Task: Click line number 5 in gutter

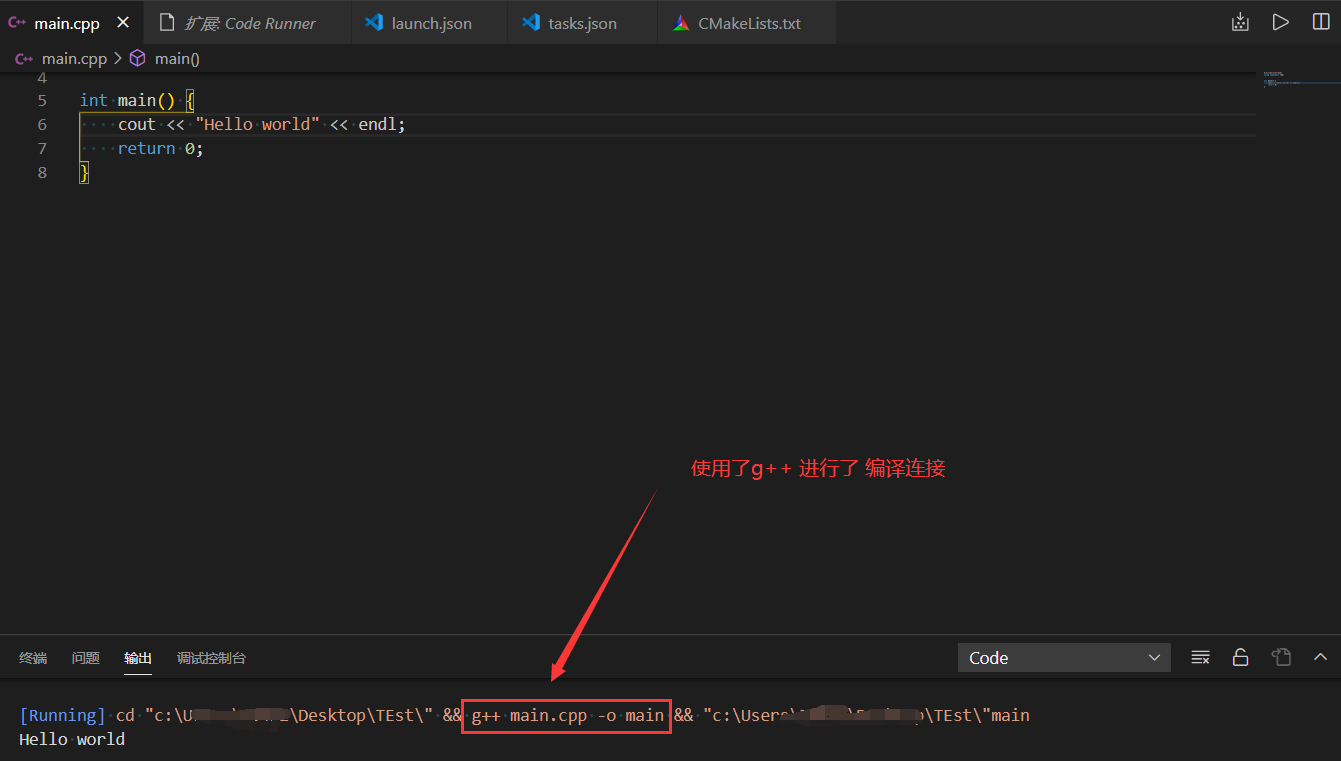Action: [42, 100]
